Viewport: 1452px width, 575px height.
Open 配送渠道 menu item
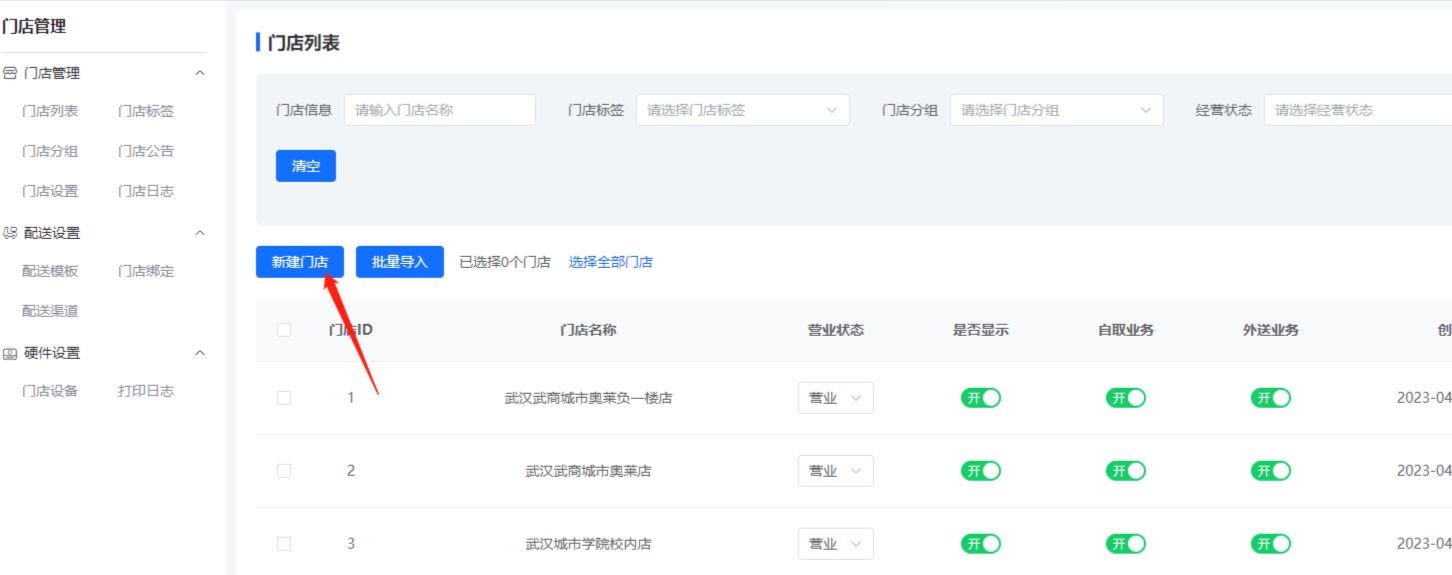[x=50, y=311]
